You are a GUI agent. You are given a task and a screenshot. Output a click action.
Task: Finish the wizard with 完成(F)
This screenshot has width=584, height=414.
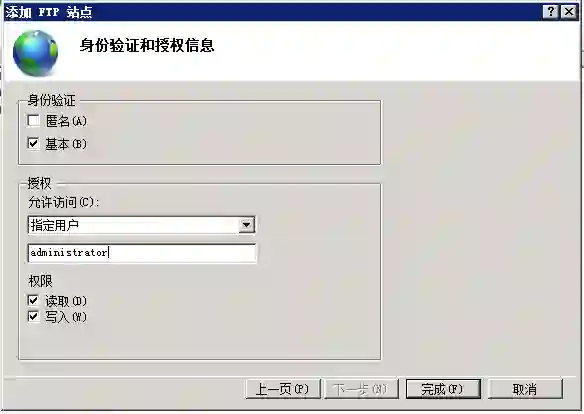[x=443, y=389]
